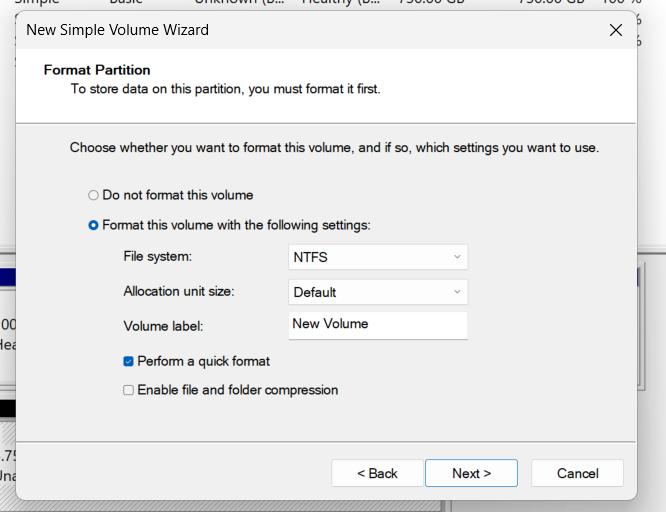Uncheck 'Perform a quick format' checkbox
Image resolution: width=666 pixels, height=512 pixels.
[129, 361]
